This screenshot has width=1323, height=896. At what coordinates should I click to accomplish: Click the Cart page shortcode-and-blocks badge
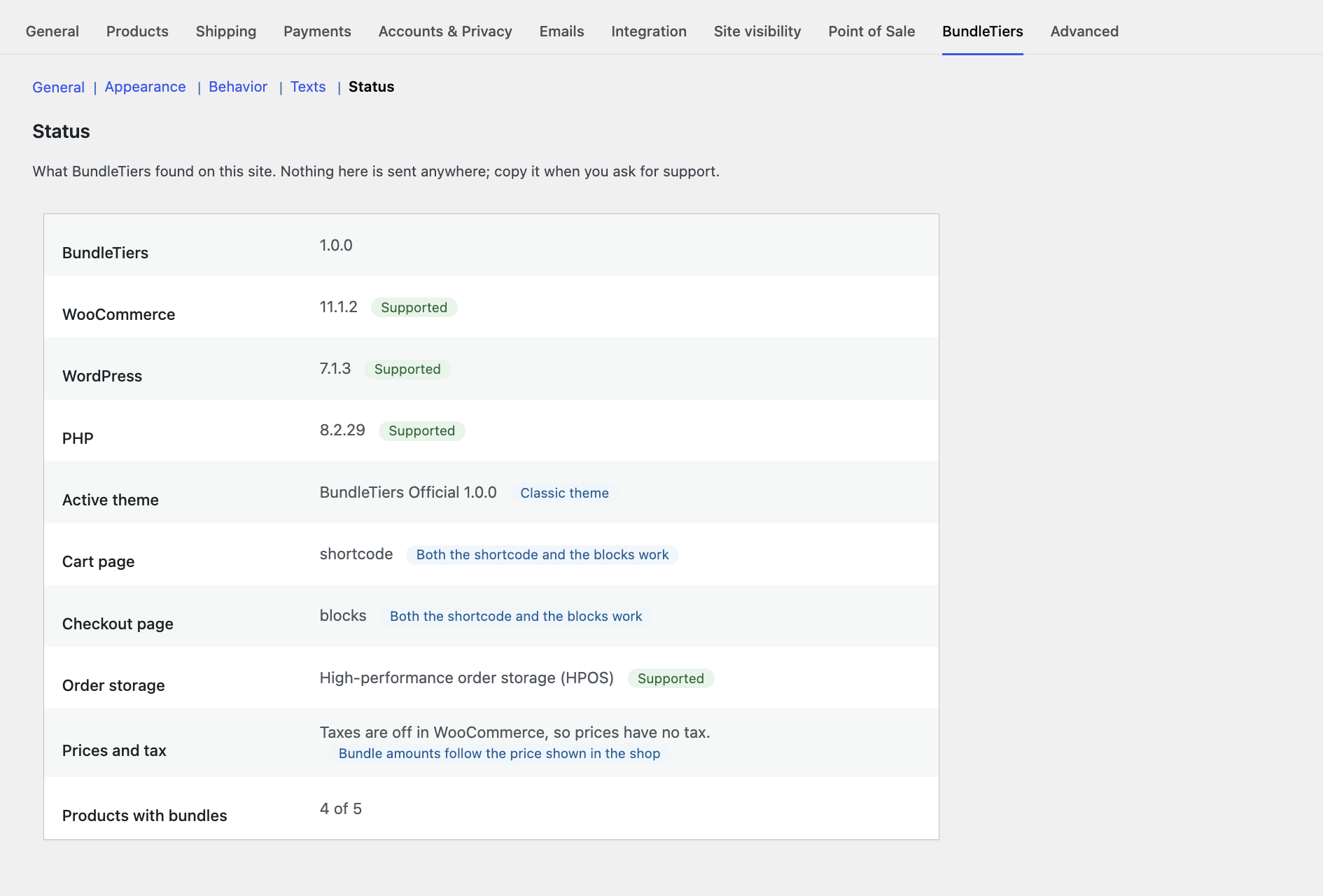pyautogui.click(x=542, y=554)
